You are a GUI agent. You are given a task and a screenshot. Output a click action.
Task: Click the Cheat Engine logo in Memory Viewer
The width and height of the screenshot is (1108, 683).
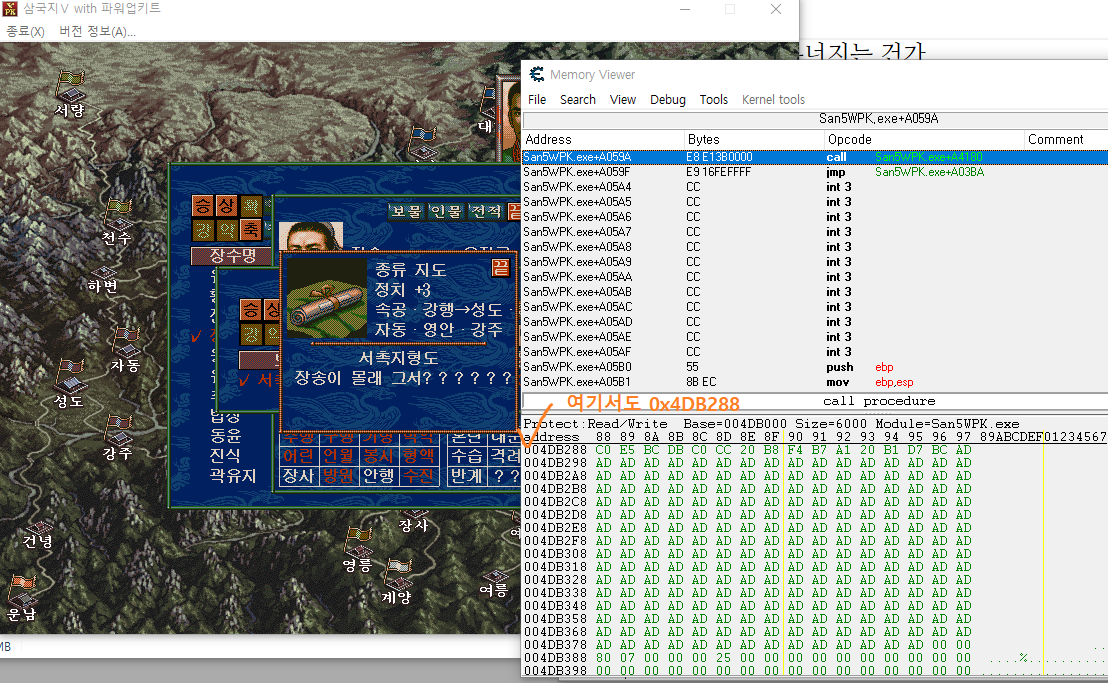click(x=536, y=74)
